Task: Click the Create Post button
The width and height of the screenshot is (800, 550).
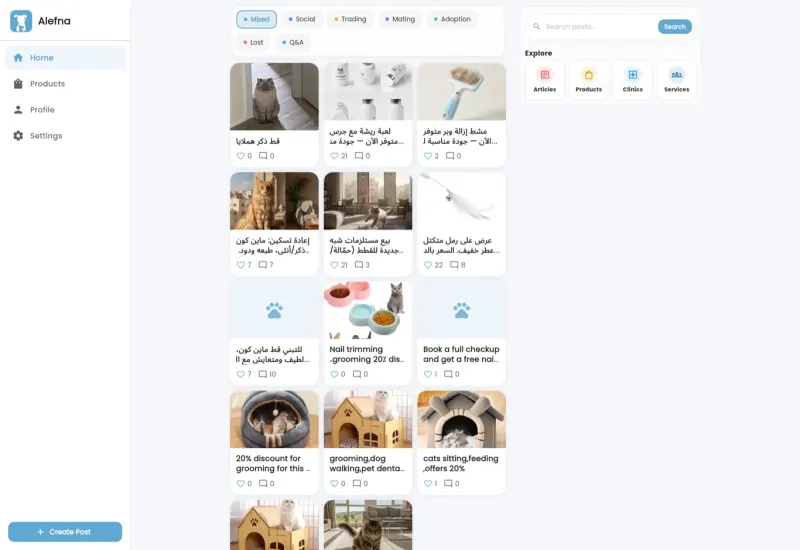Action: tap(65, 532)
